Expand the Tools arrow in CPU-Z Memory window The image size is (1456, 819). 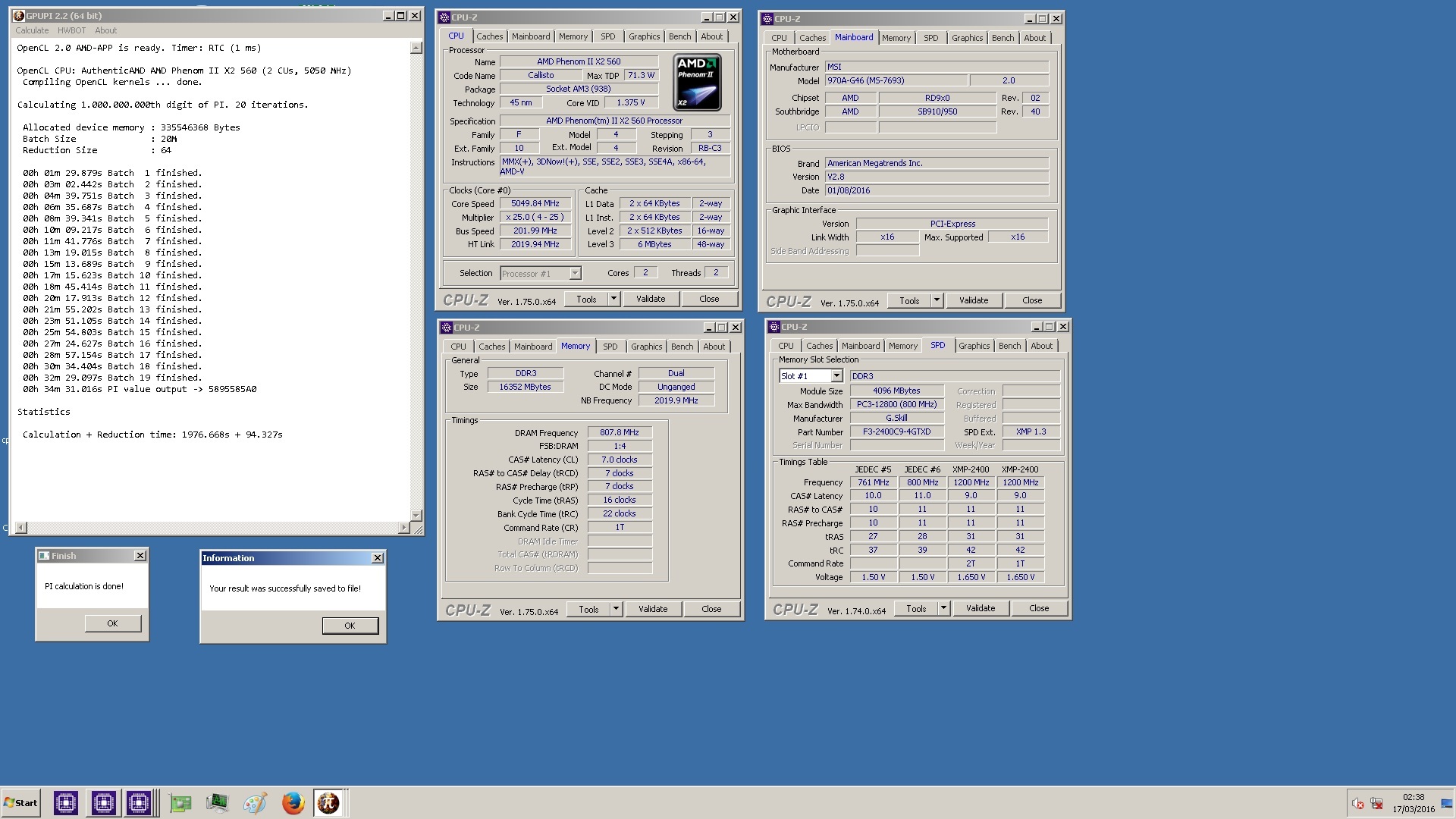click(x=616, y=610)
